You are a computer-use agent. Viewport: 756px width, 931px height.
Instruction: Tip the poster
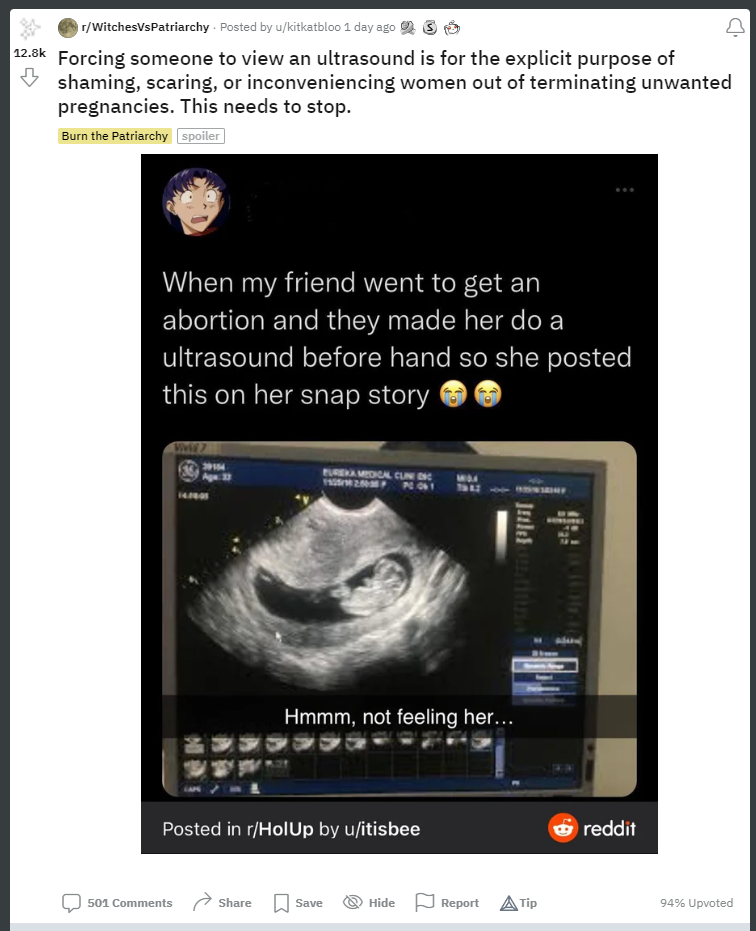pos(518,902)
